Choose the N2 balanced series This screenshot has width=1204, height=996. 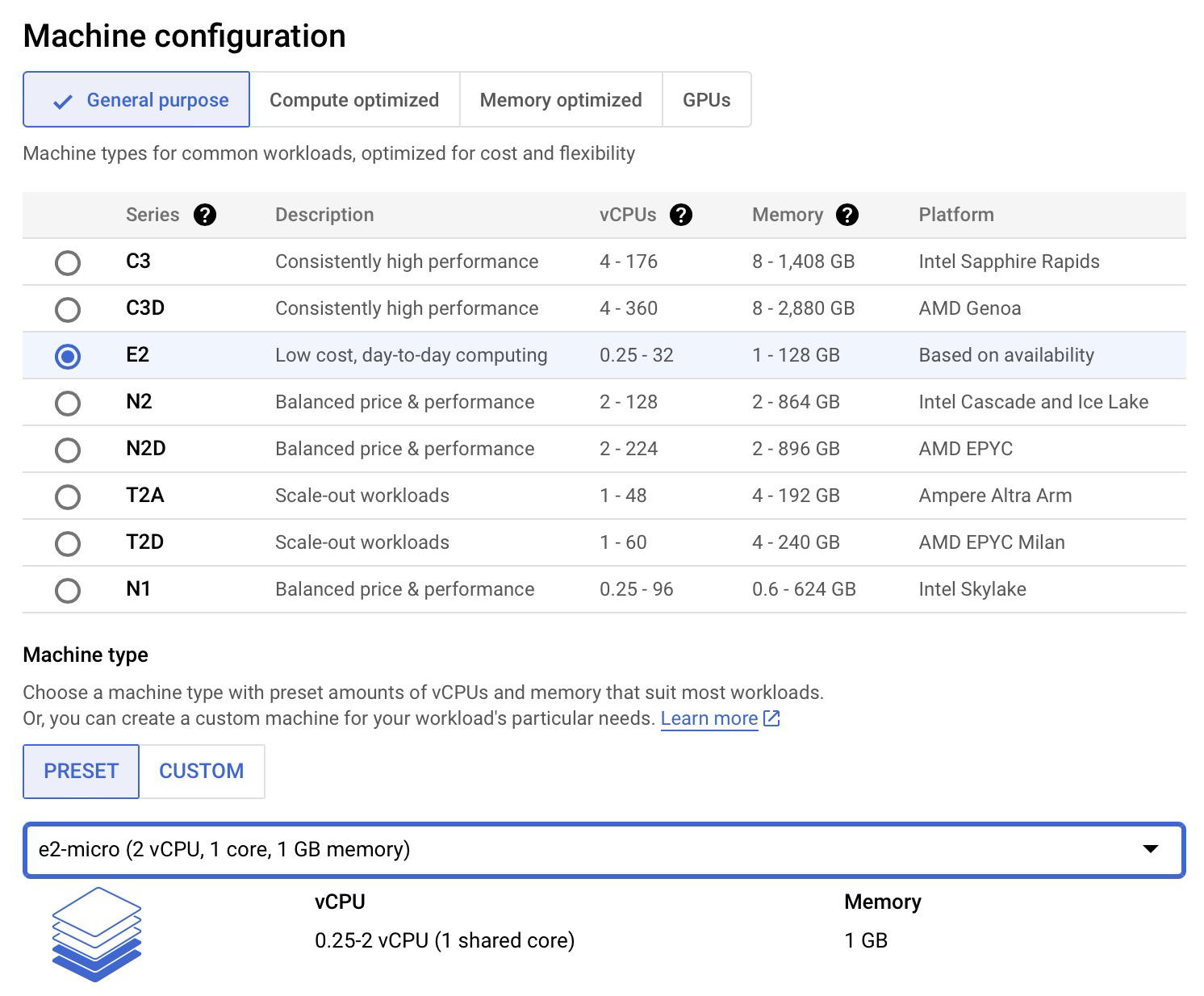click(68, 403)
